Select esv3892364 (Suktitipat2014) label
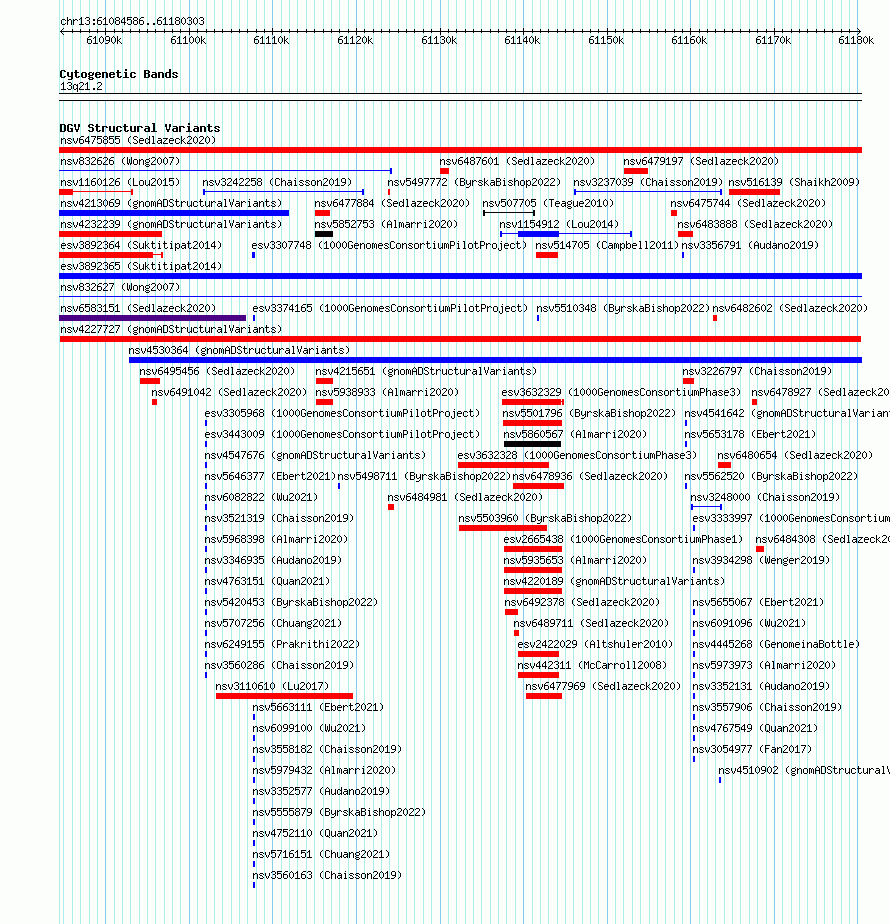 pyautogui.click(x=141, y=246)
